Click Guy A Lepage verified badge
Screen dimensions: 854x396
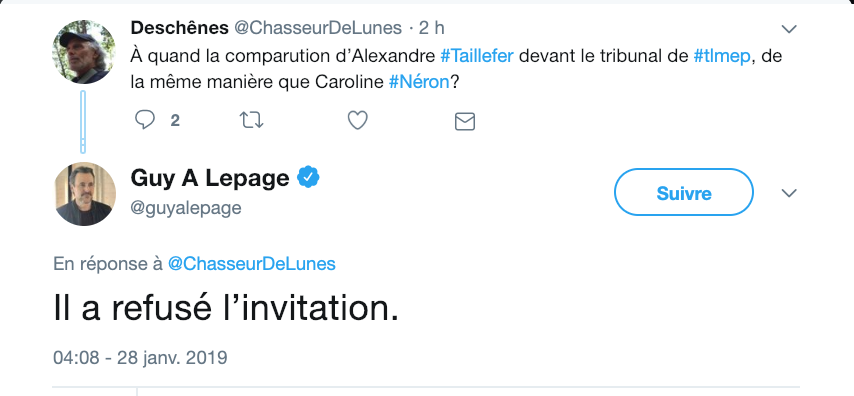[308, 178]
